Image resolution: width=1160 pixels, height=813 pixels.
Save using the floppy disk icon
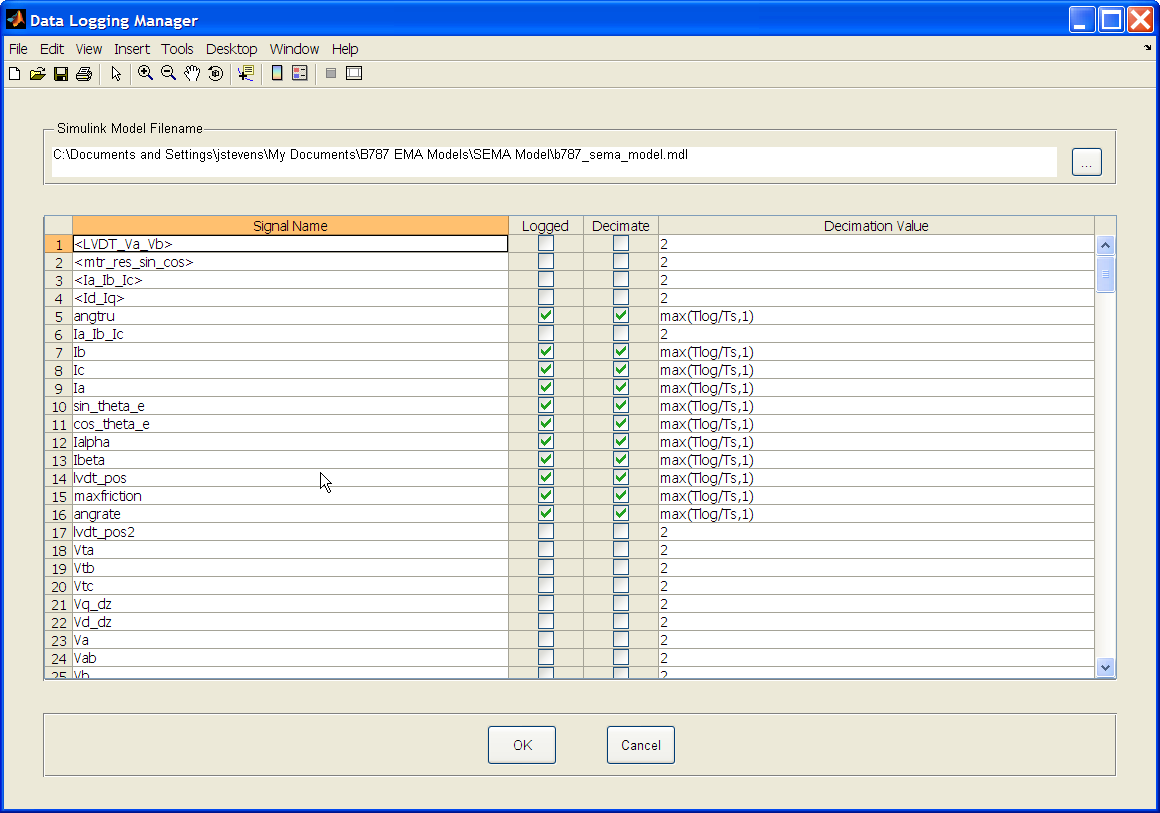pyautogui.click(x=61, y=73)
